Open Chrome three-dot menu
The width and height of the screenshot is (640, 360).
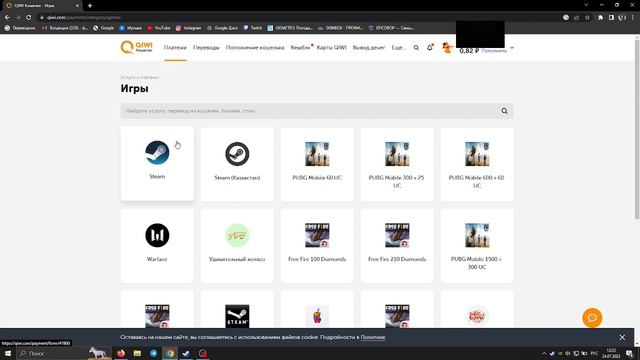click(x=633, y=18)
